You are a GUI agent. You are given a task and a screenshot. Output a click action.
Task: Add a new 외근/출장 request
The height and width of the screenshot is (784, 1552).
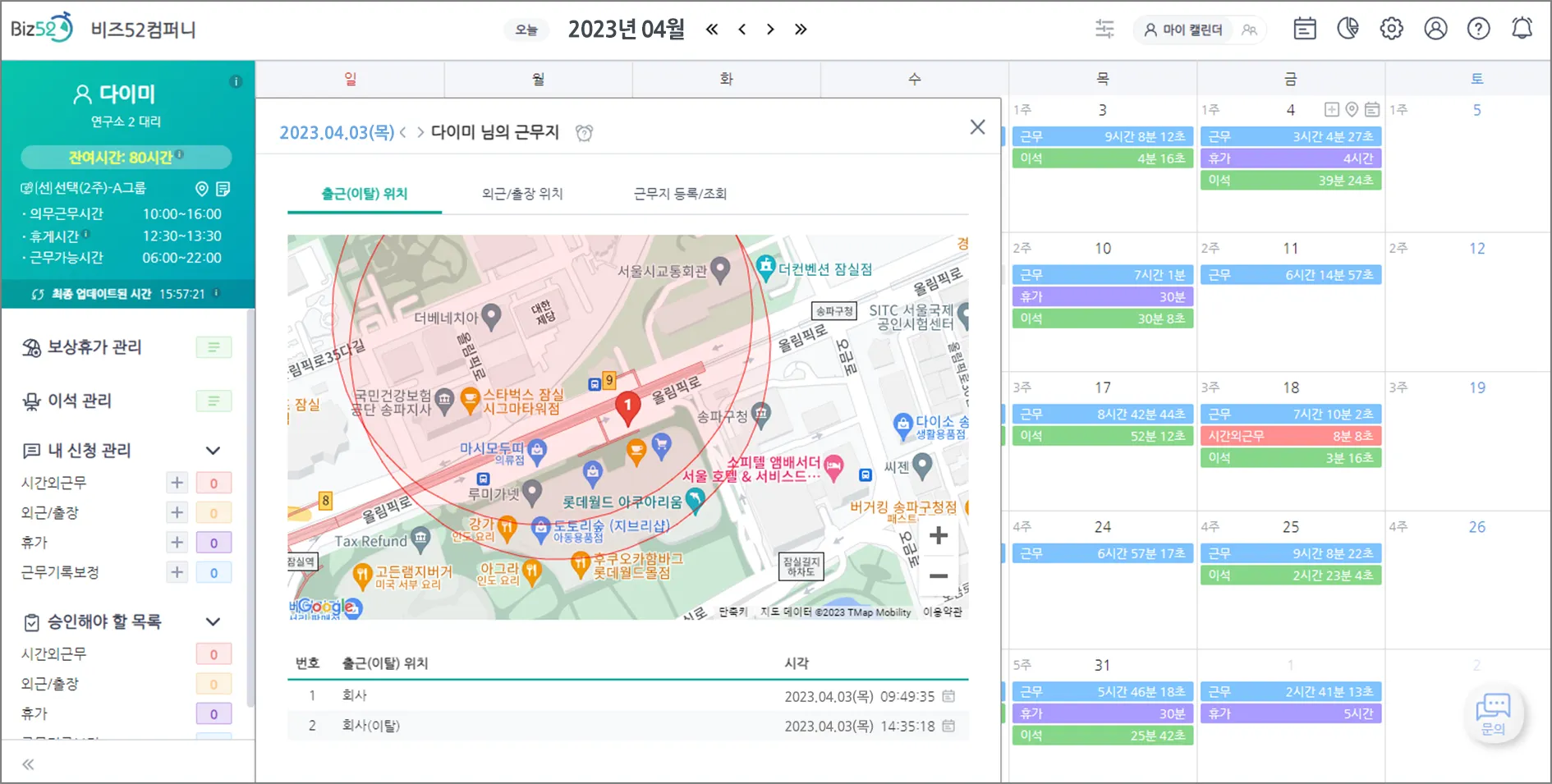pyautogui.click(x=177, y=513)
